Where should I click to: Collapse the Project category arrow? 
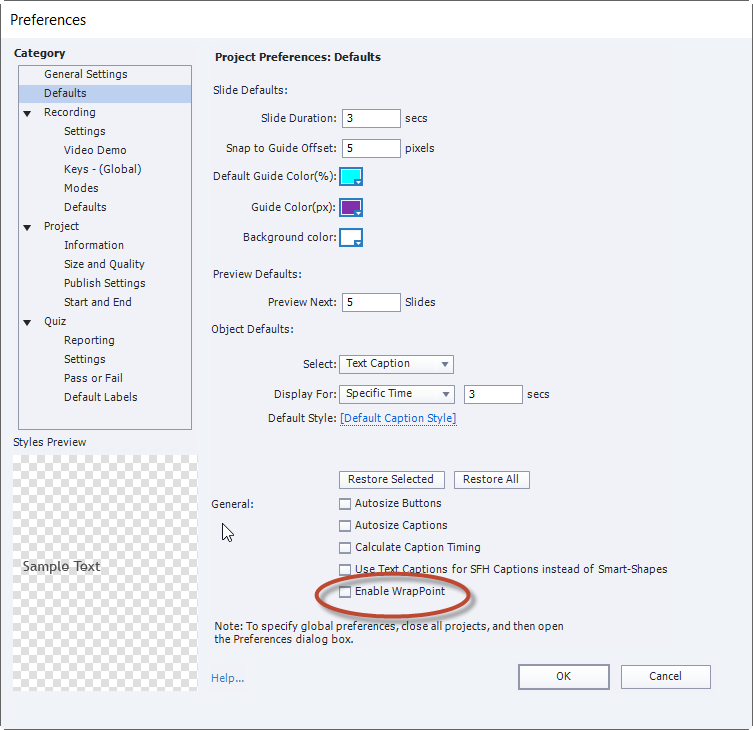tap(27, 227)
